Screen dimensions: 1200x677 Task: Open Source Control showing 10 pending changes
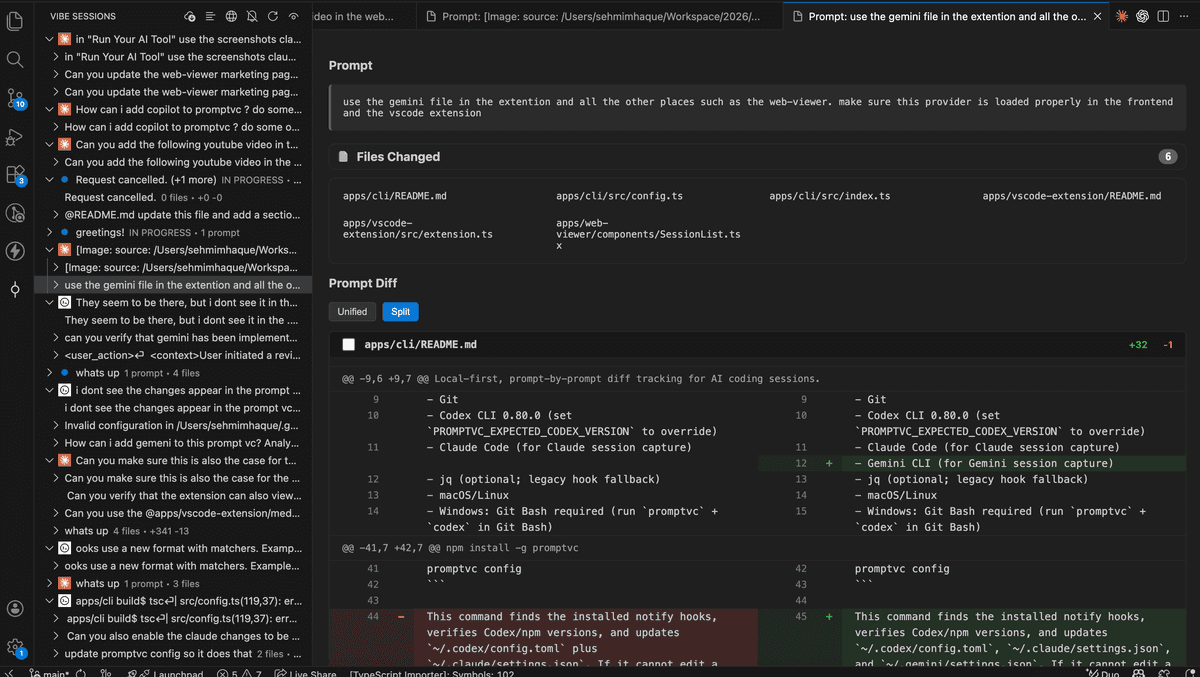click(15, 98)
